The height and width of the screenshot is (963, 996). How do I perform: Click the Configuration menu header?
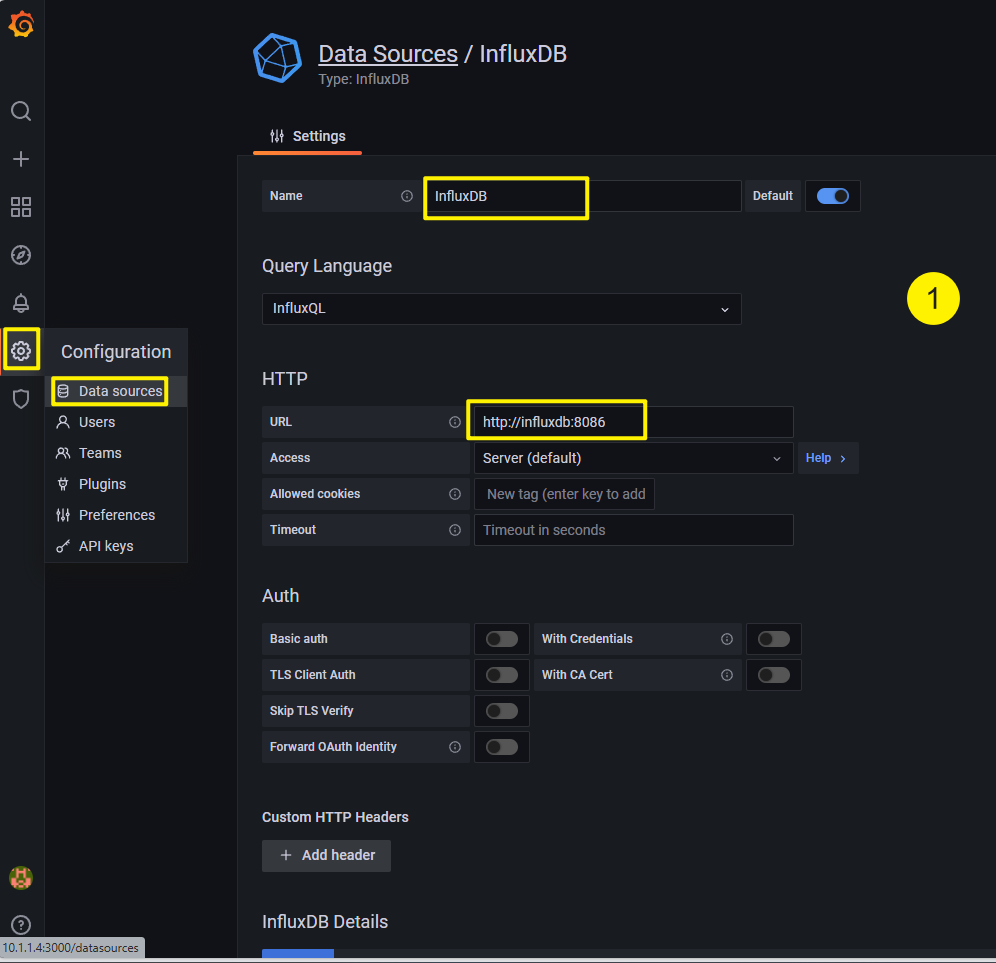pyautogui.click(x=116, y=351)
